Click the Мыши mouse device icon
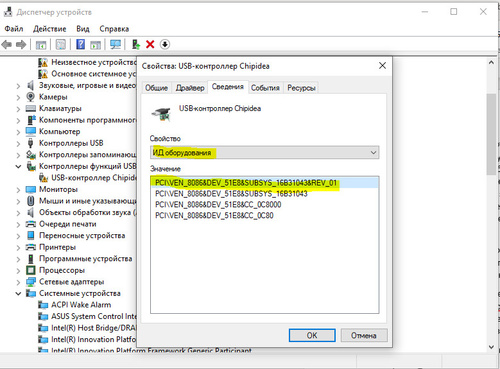 point(31,201)
